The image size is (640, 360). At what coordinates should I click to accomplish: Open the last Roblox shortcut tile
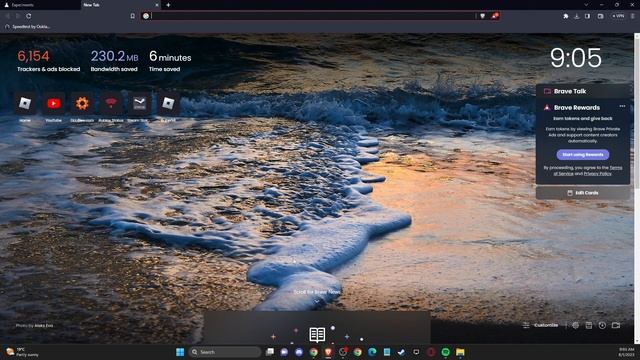tap(168, 104)
